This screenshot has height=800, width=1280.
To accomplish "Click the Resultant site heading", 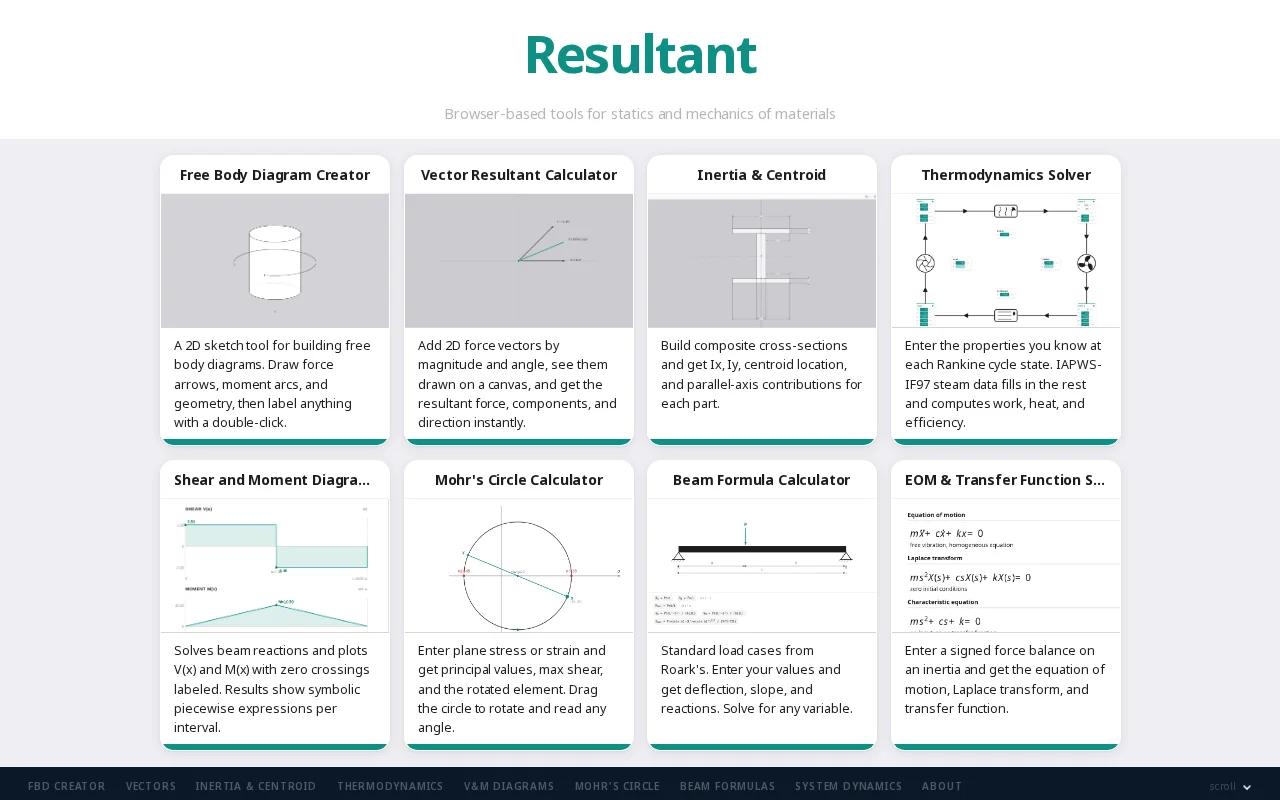I will pyautogui.click(x=640, y=55).
